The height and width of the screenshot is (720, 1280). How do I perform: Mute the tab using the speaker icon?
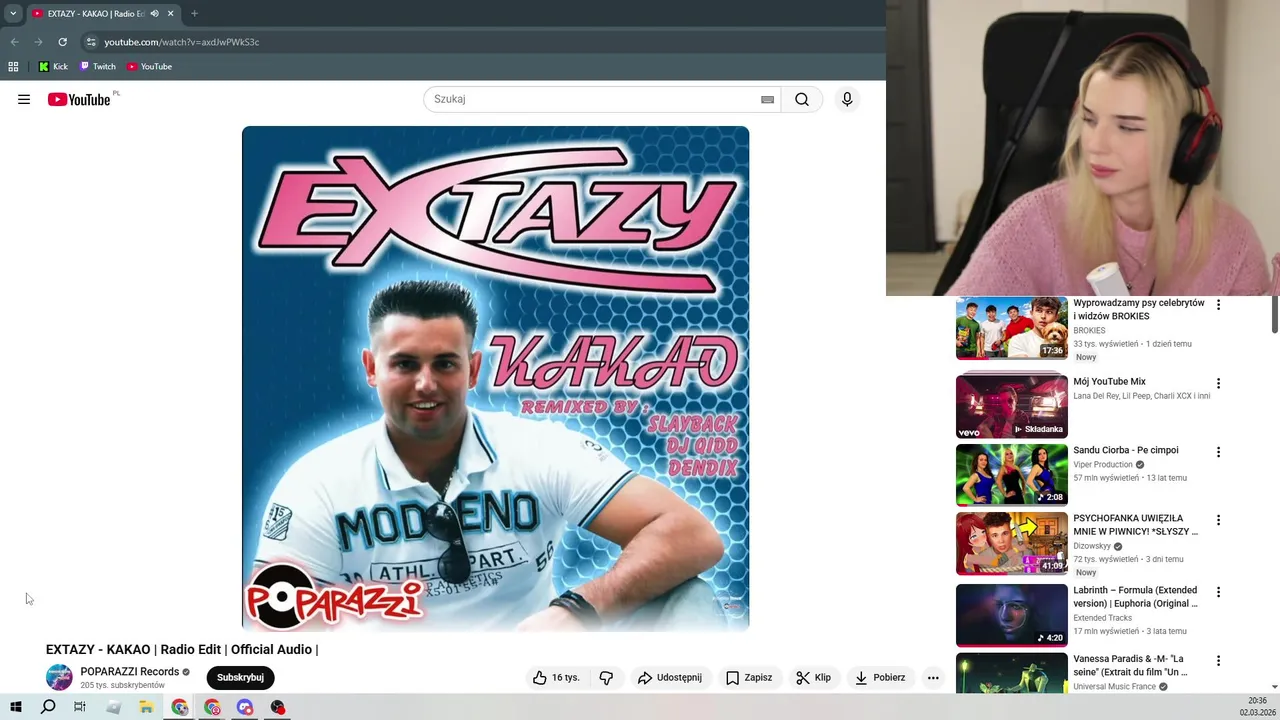(154, 14)
